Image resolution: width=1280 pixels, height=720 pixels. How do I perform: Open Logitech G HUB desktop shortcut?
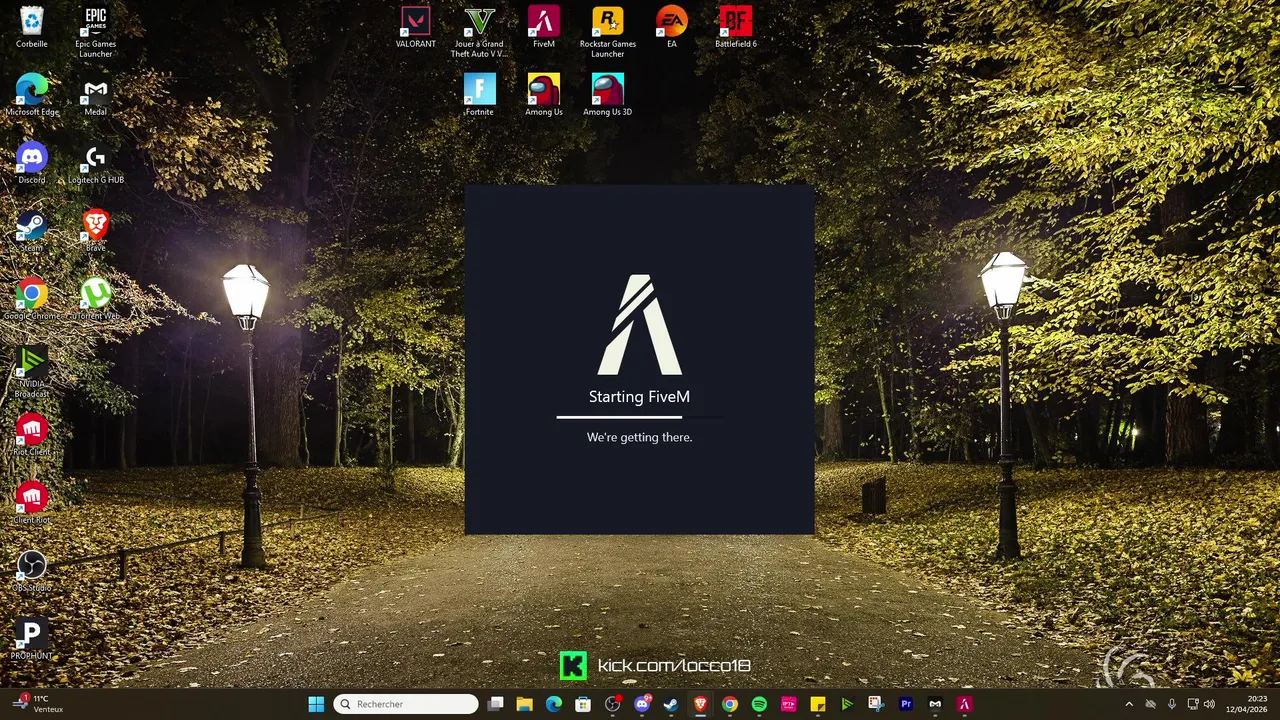point(96,163)
